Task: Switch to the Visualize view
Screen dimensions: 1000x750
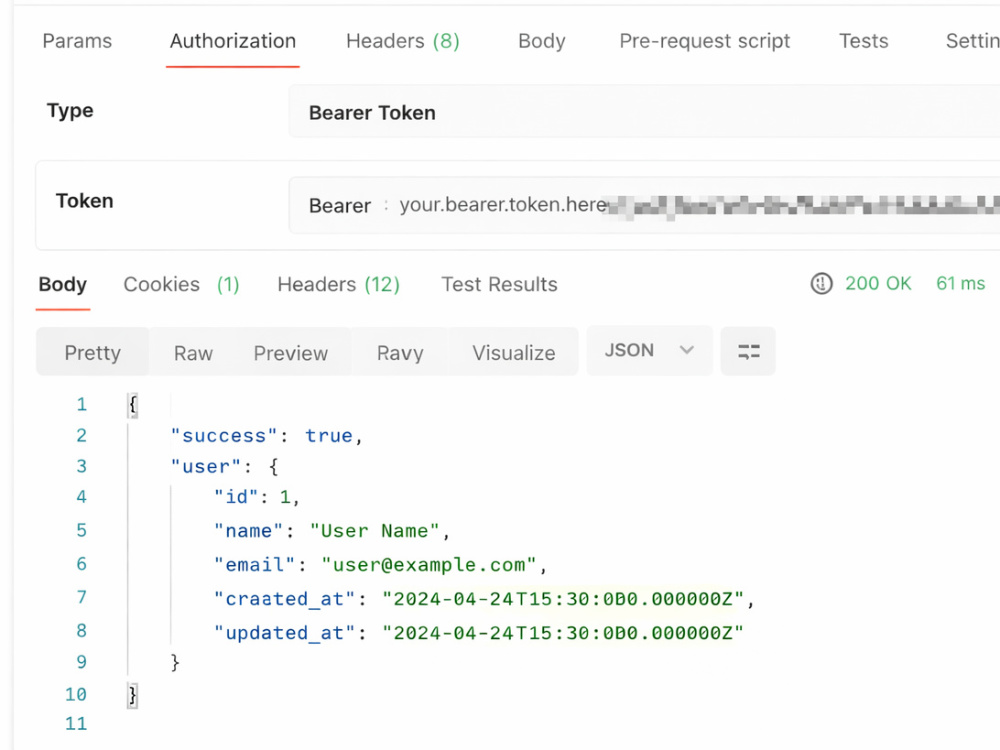Action: [x=513, y=352]
